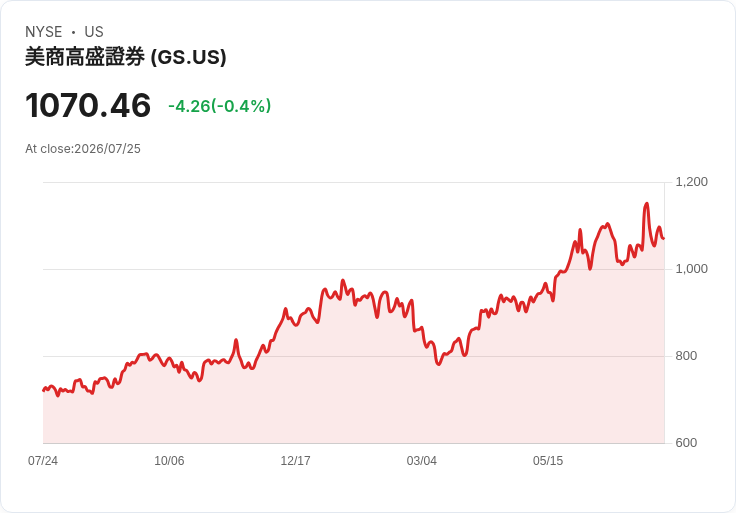Click the NYSE exchange label

coord(44,32)
